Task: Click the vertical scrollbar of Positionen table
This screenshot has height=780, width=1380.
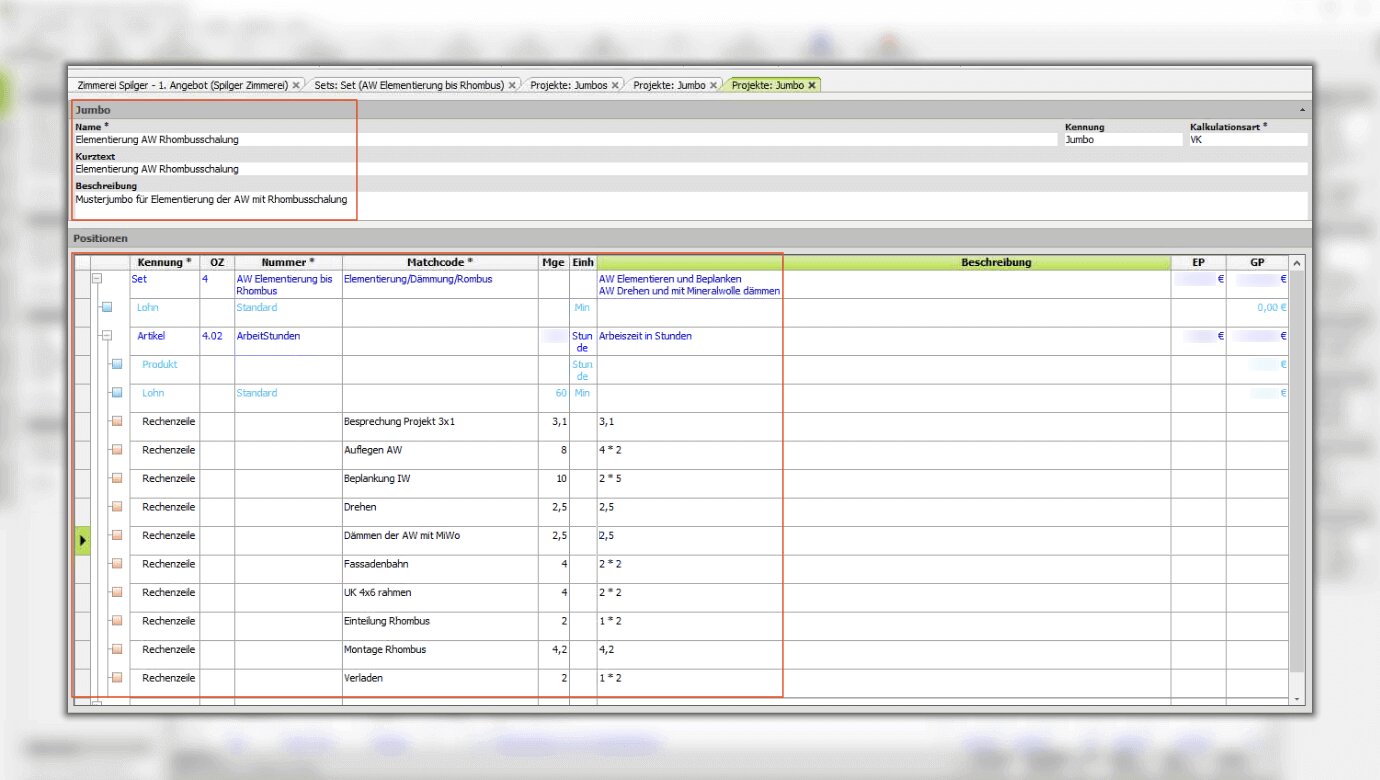Action: coord(1296,480)
